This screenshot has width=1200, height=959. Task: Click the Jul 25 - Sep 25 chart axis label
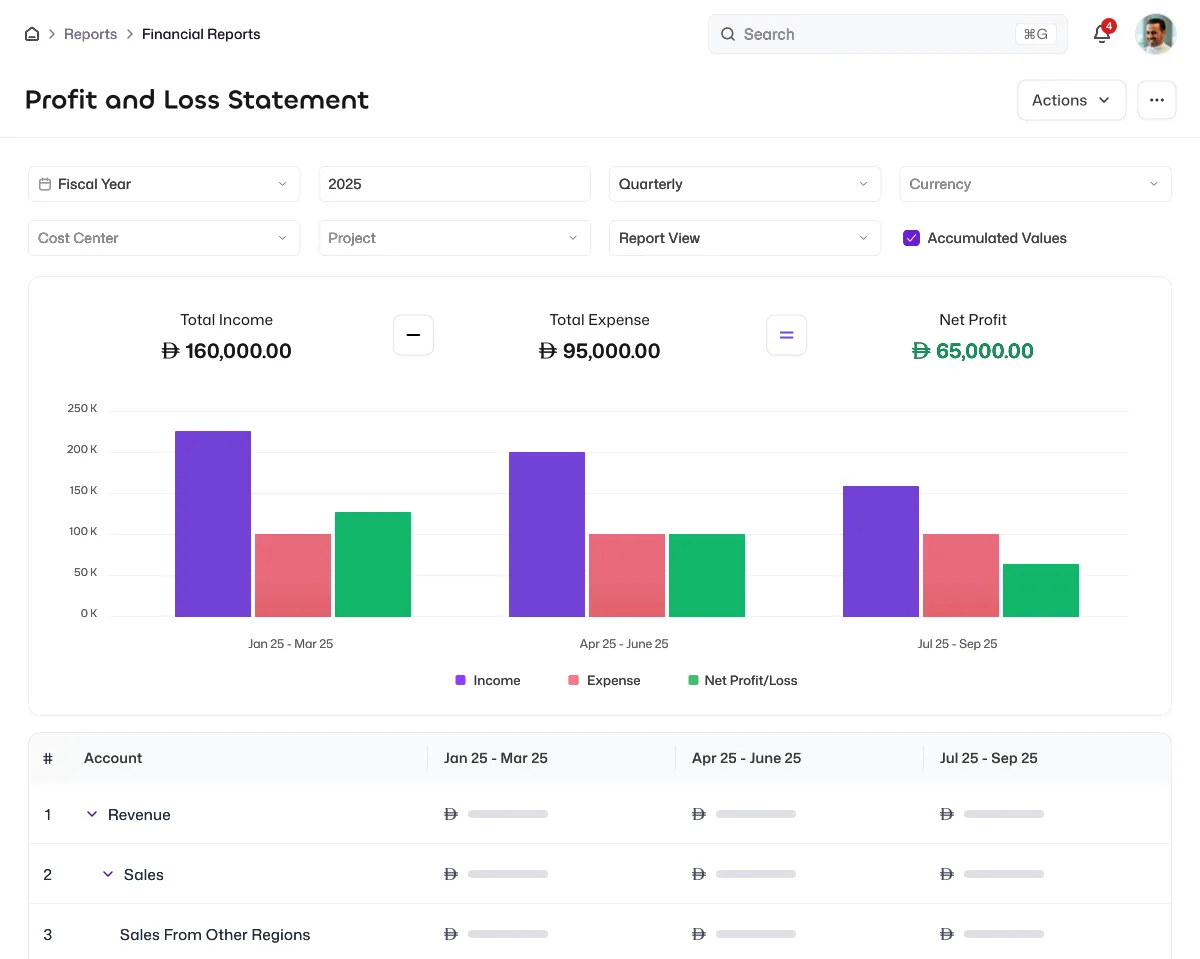pos(958,644)
